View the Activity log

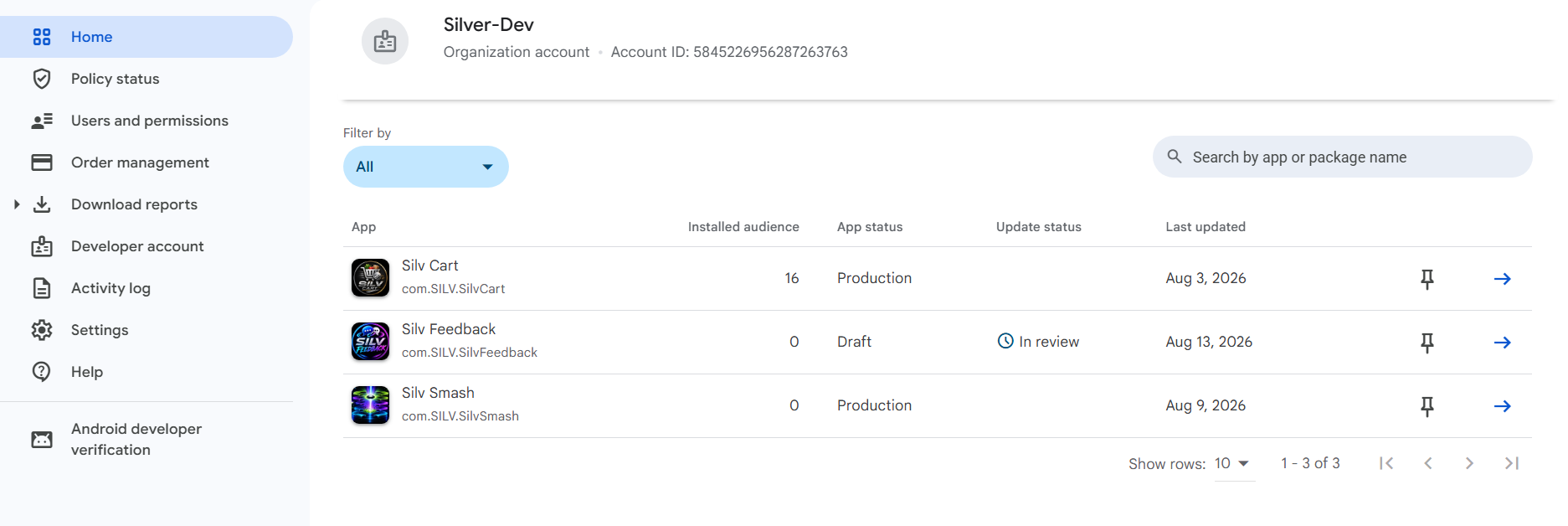point(147,288)
